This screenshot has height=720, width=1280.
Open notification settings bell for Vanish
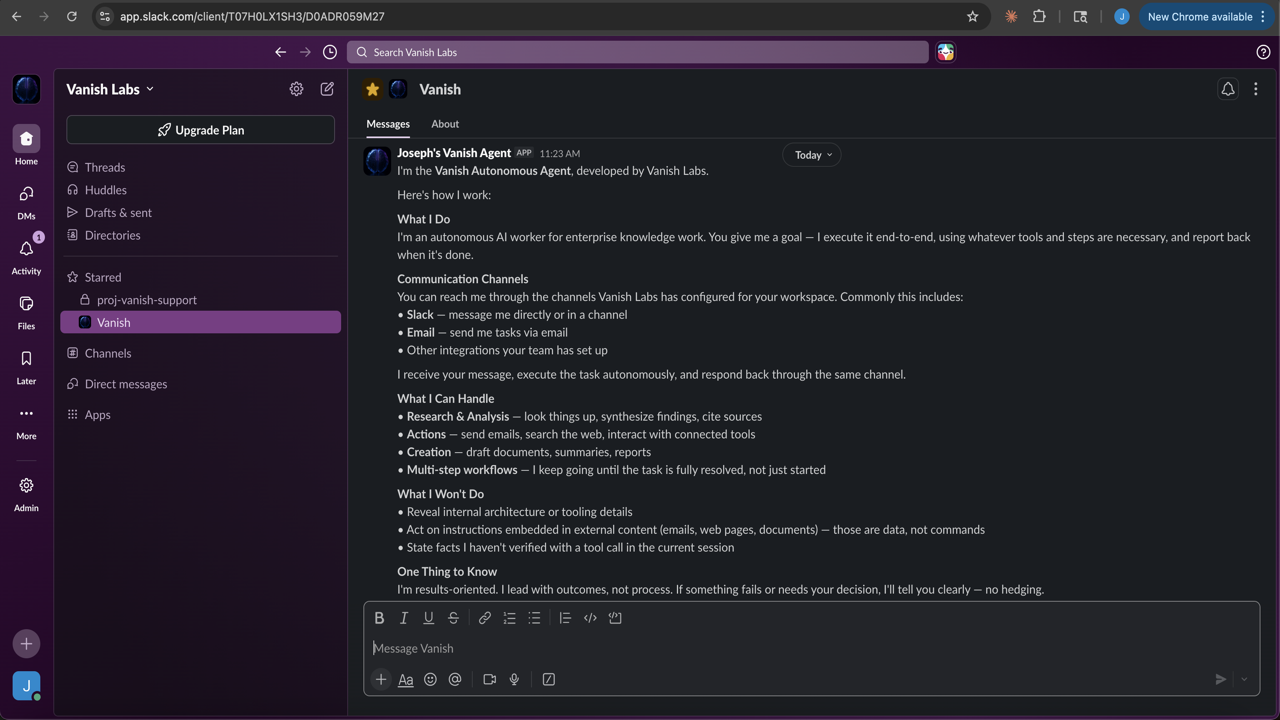click(x=1228, y=89)
